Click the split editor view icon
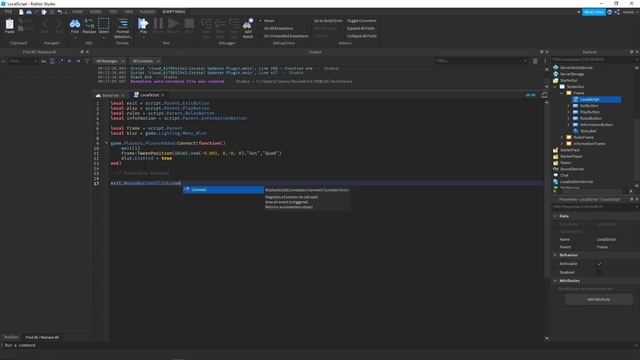 (x=544, y=95)
